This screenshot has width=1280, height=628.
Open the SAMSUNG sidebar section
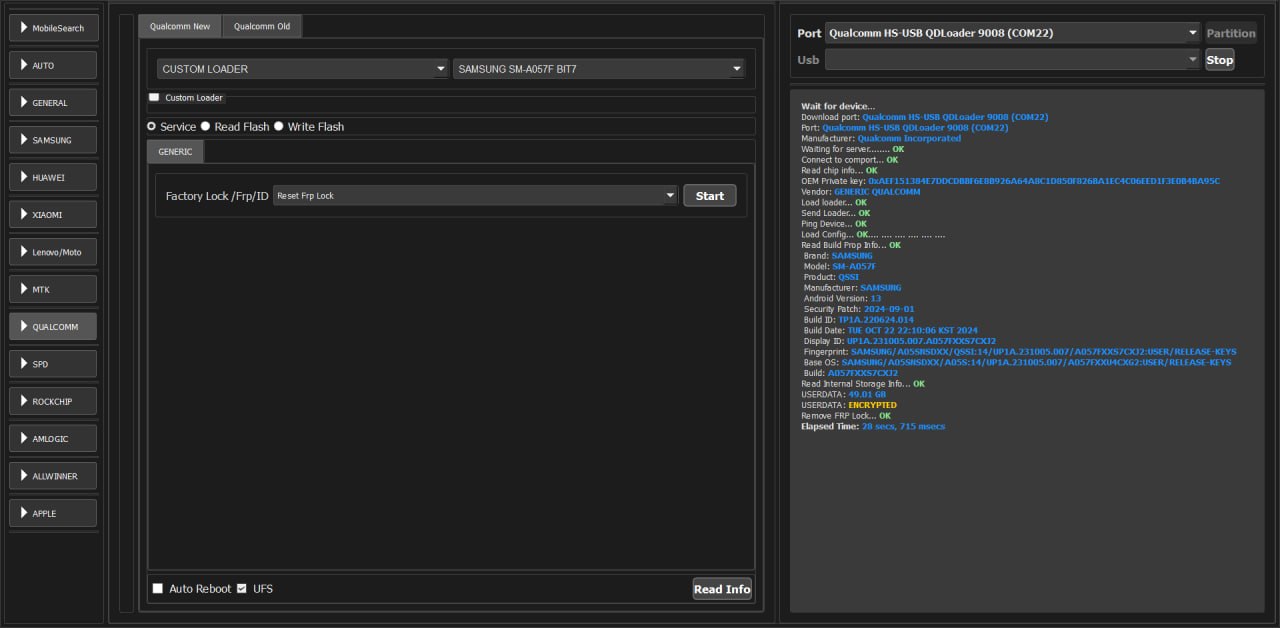tap(54, 140)
